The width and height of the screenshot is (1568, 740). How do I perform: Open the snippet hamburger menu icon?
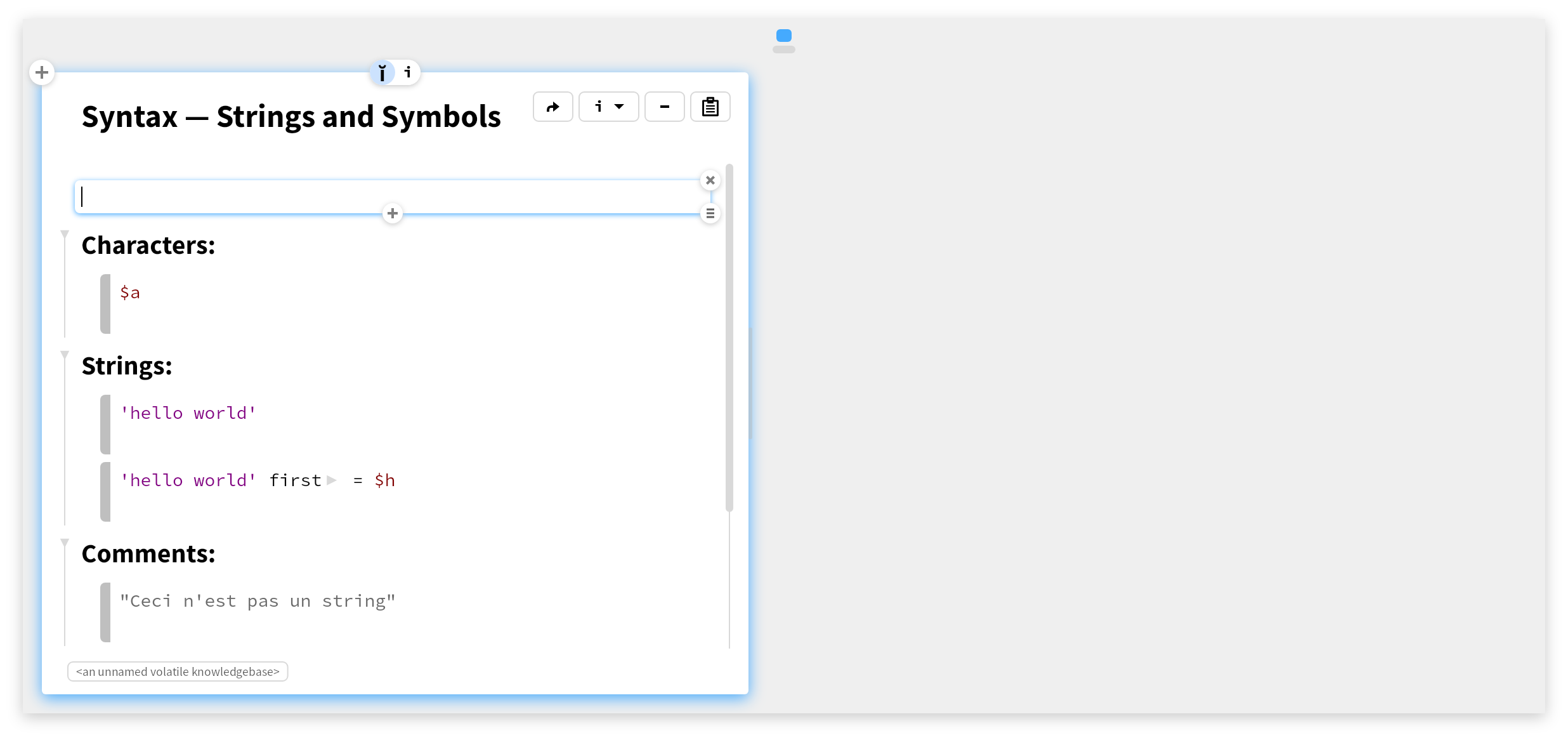coord(710,213)
